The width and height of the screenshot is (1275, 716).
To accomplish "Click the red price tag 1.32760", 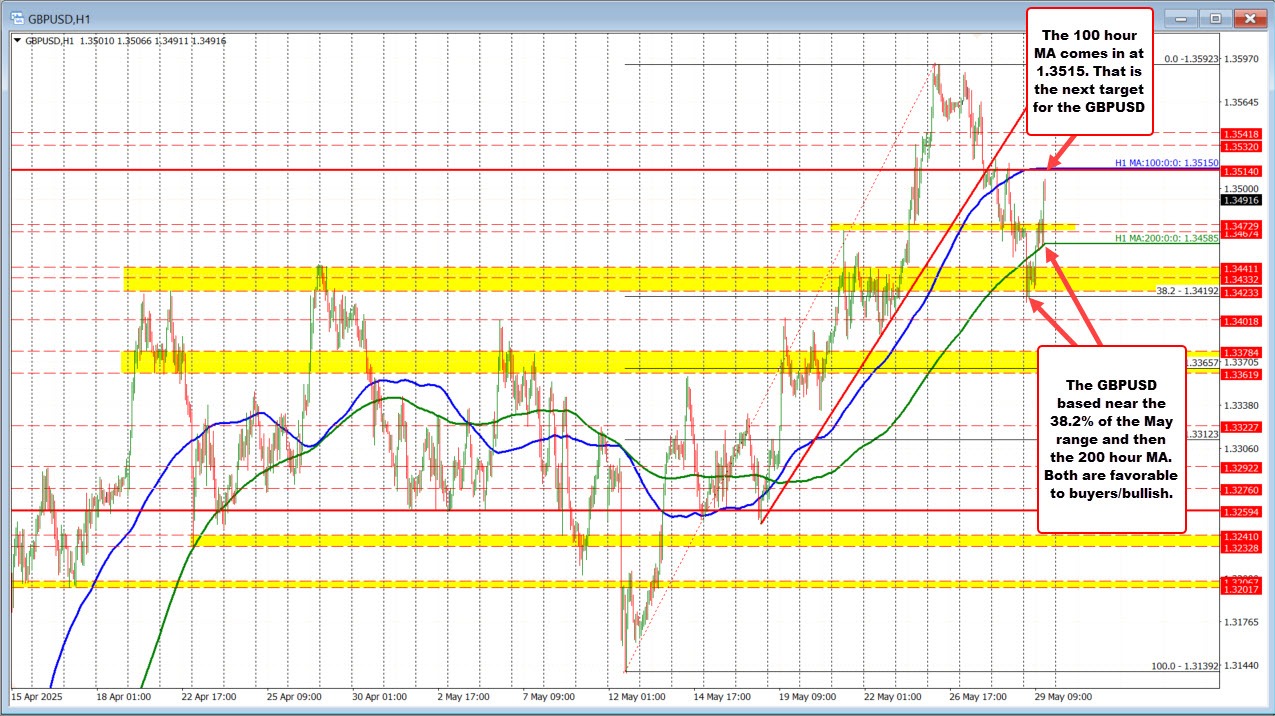I will (1241, 490).
